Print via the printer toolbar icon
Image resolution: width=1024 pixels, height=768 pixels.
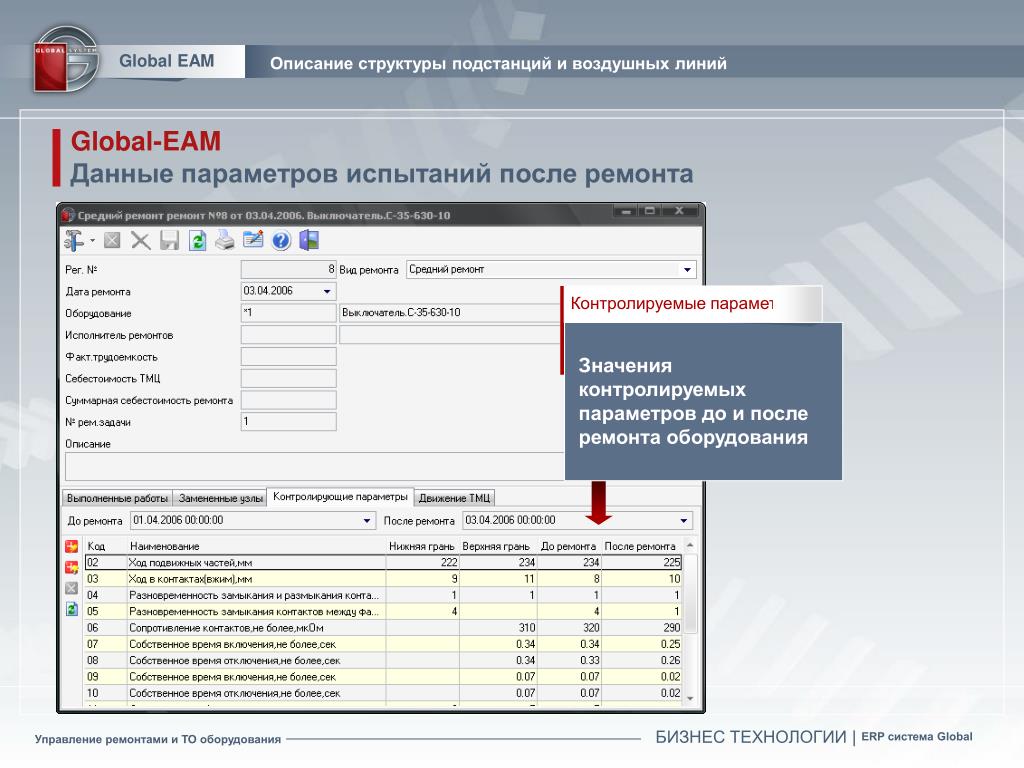(225, 241)
